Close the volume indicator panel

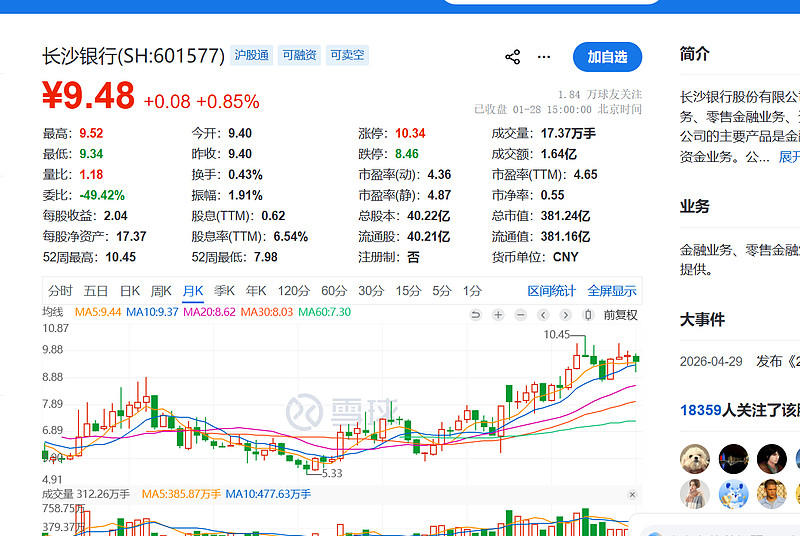pyautogui.click(x=632, y=495)
